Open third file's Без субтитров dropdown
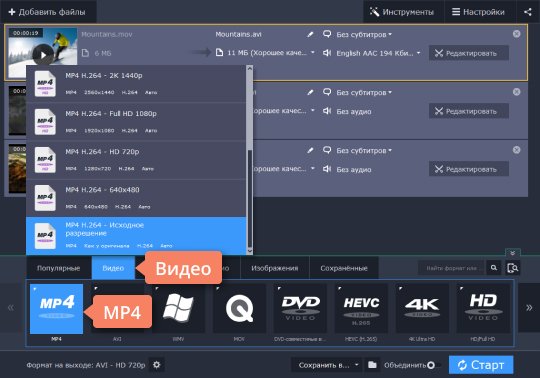540x378 pixels. point(364,150)
